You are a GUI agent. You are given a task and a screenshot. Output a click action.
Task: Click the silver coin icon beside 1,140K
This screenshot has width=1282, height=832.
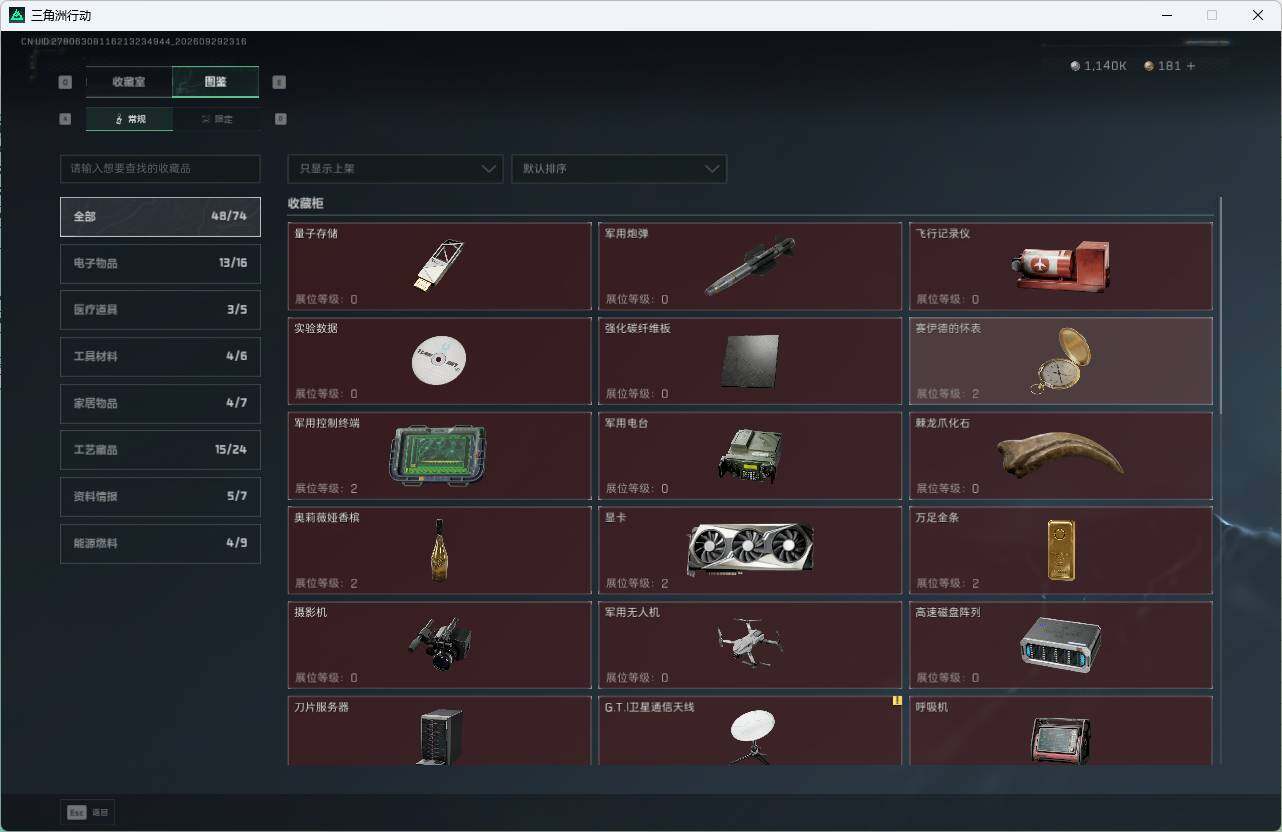1075,66
